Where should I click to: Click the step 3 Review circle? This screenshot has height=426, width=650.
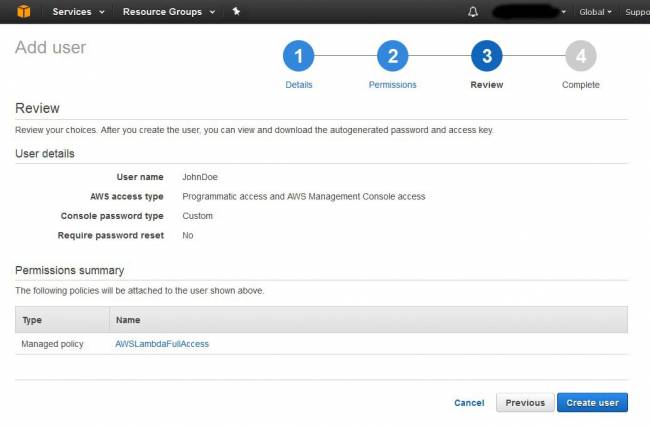tap(486, 57)
